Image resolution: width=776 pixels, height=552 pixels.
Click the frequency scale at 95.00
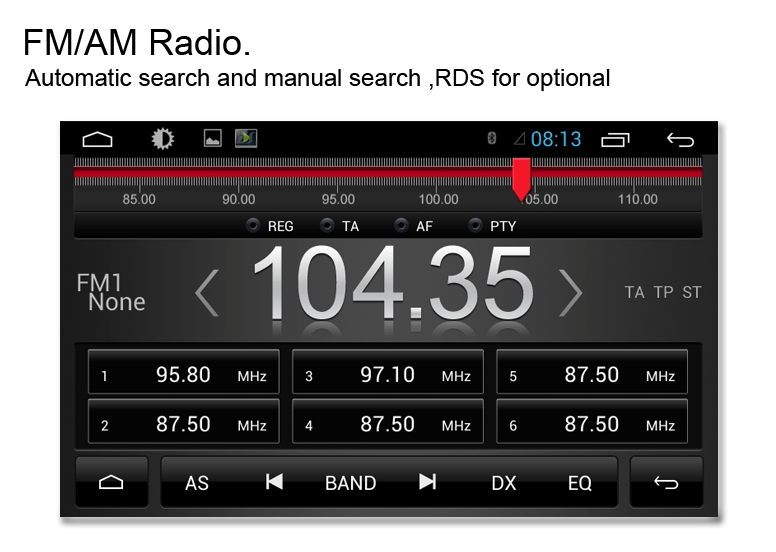tap(338, 199)
